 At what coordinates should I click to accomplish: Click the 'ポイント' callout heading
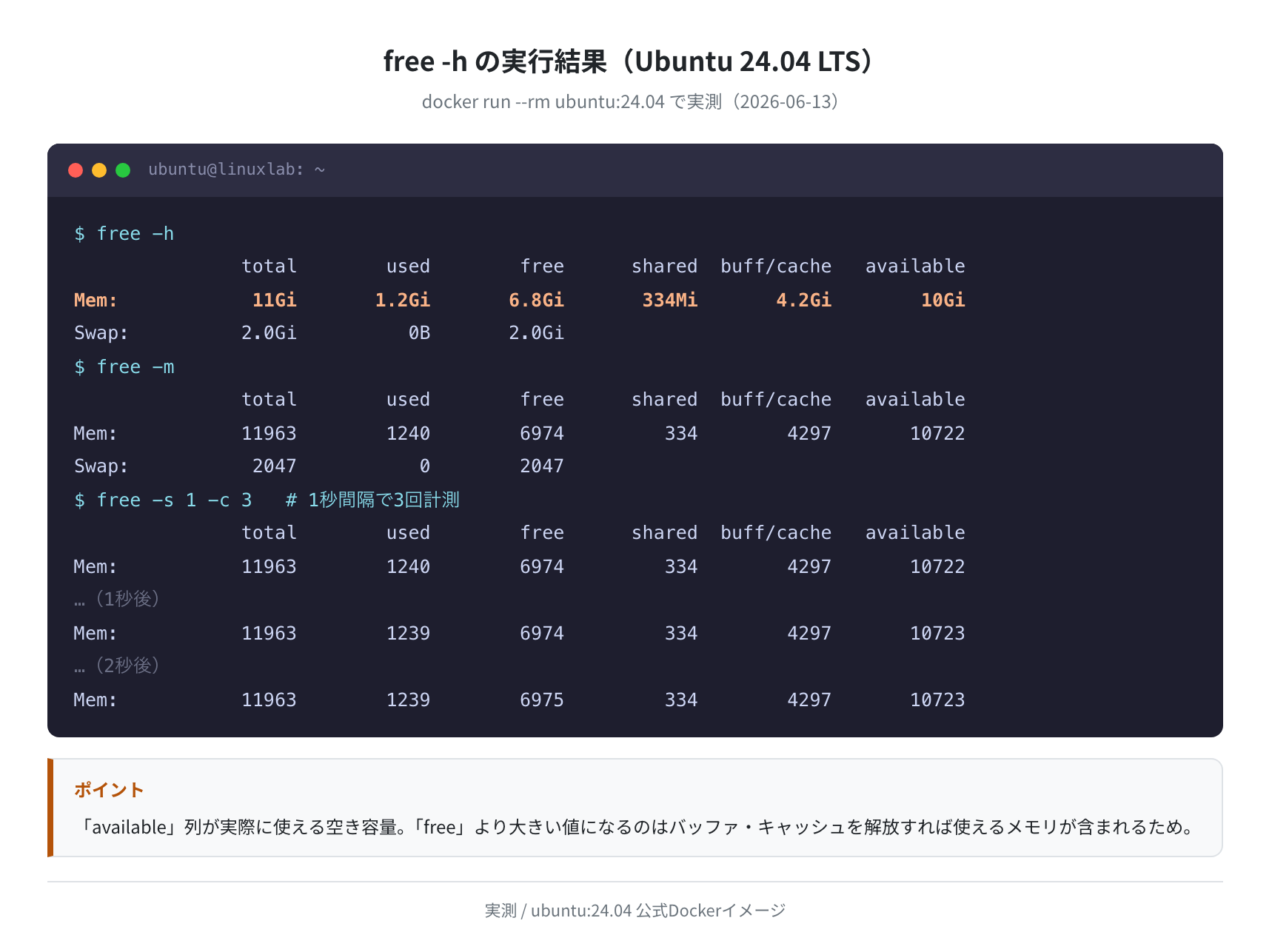(x=108, y=790)
